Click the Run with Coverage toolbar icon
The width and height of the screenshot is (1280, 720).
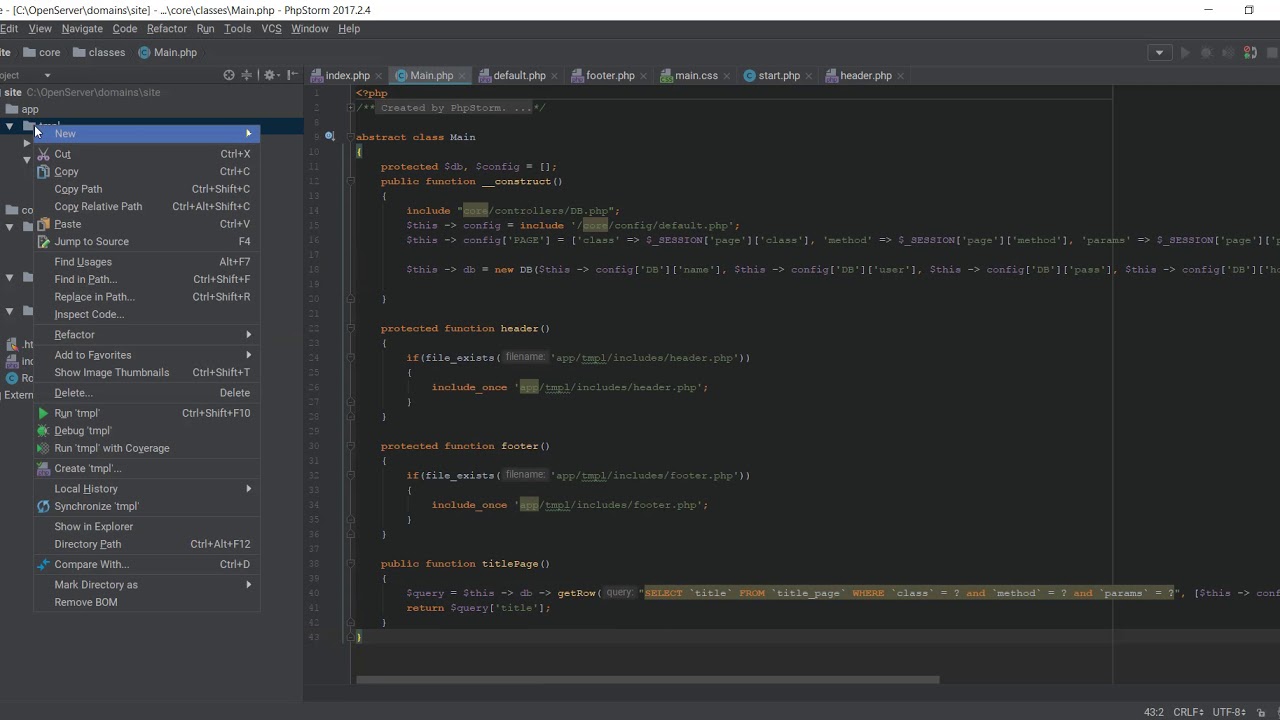click(x=1227, y=53)
